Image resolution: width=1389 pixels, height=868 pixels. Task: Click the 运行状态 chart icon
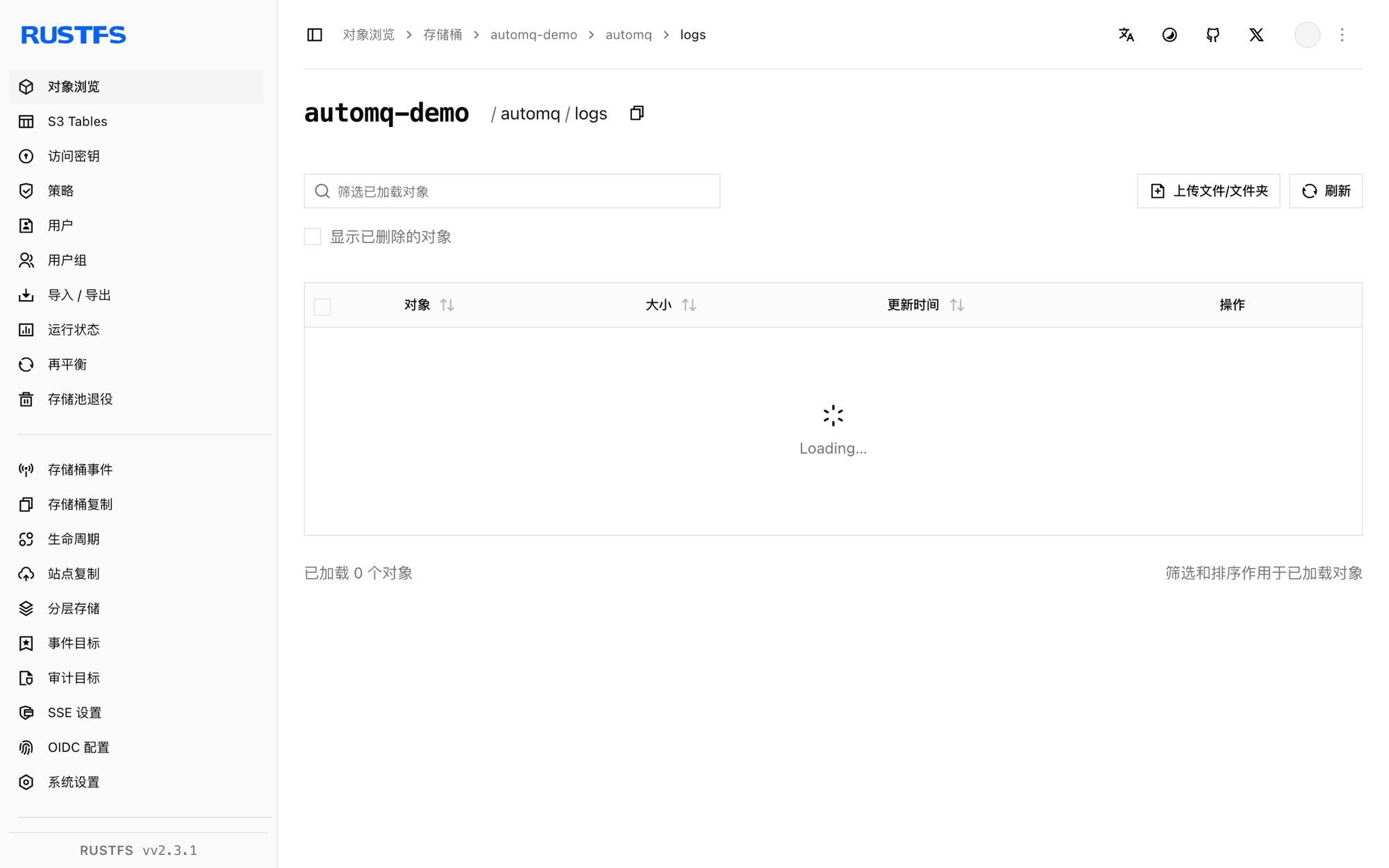(26, 330)
